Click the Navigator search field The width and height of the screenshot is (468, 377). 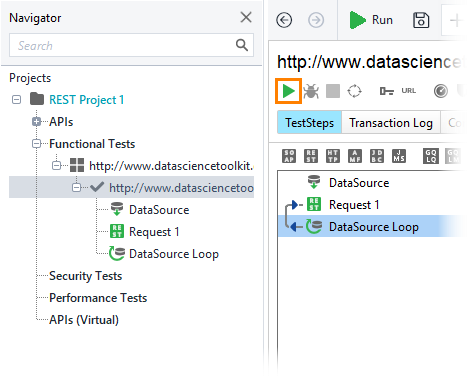131,45
